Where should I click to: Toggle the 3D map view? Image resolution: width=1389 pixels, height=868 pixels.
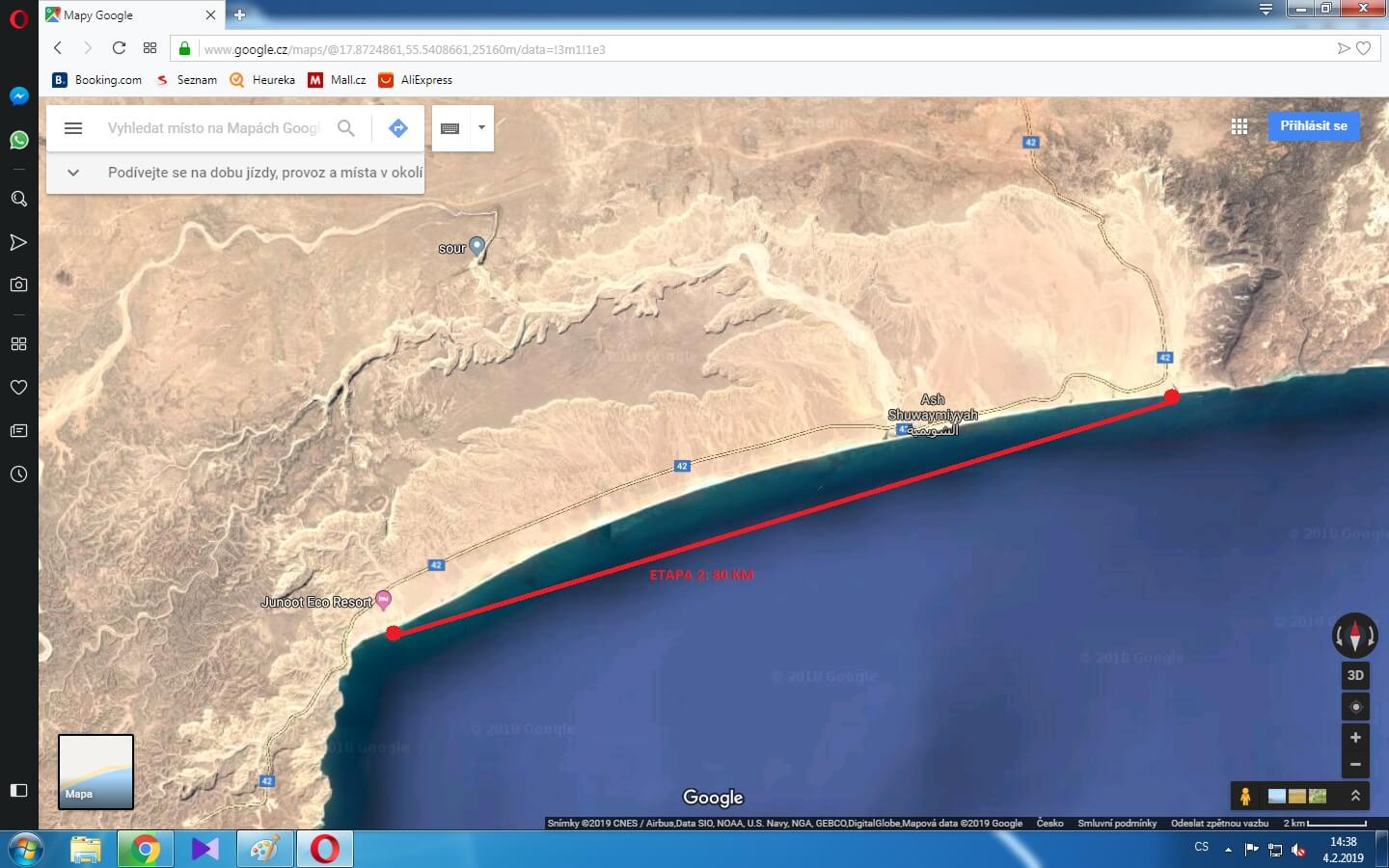1355,675
